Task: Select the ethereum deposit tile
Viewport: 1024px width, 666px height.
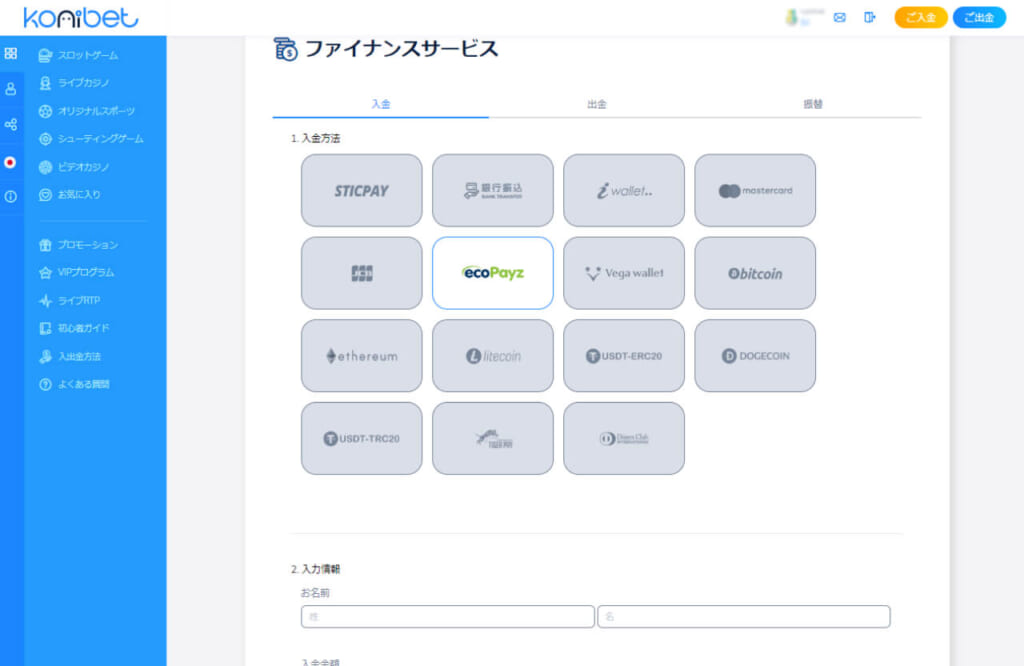Action: click(362, 356)
